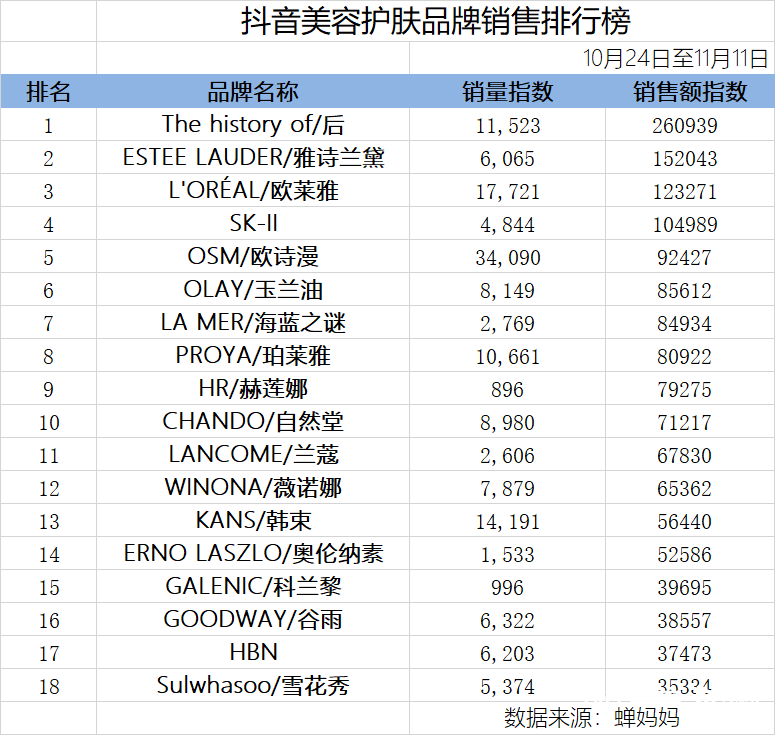Screen dimensions: 775x735
Task: Select the ESTEE LAUDER/雅诗兰黛 cell
Action: (x=253, y=158)
